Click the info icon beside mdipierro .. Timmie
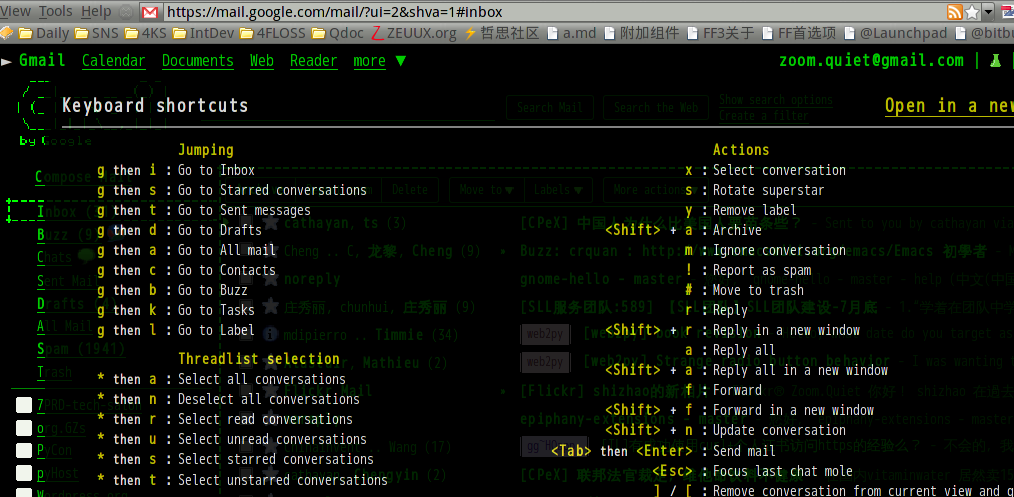Viewport: 1014px width, 497px height. (x=271, y=334)
